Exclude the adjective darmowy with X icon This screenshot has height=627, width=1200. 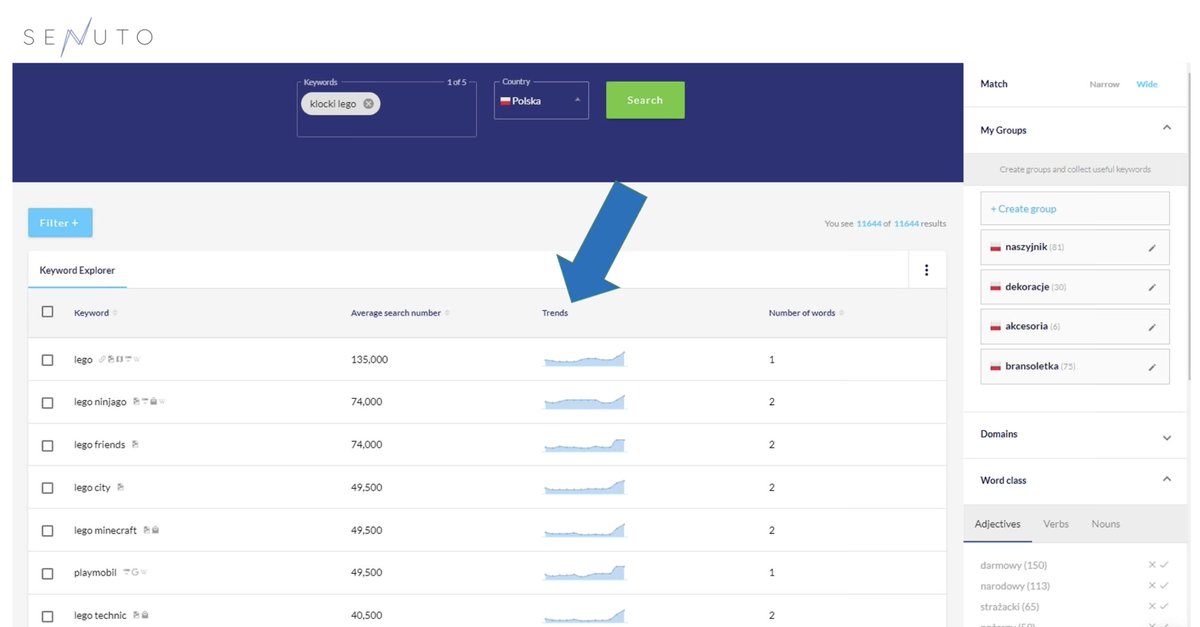coord(1152,565)
